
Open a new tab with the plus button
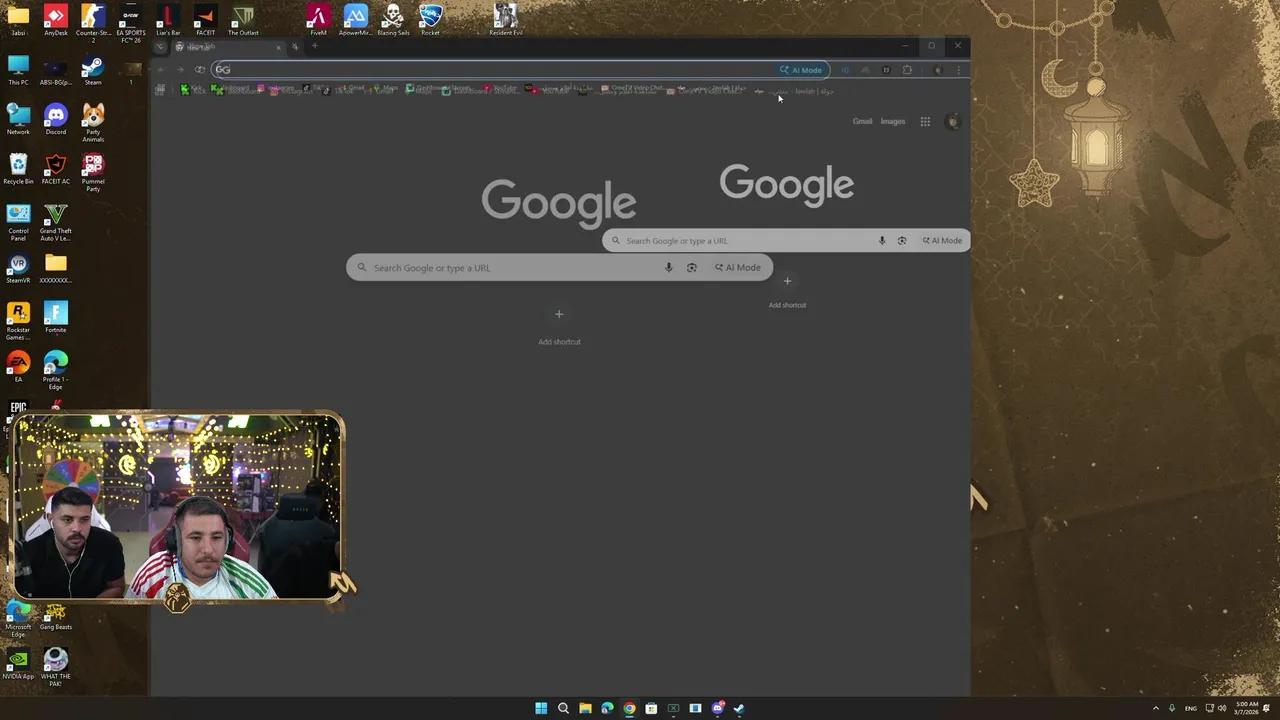(x=314, y=46)
